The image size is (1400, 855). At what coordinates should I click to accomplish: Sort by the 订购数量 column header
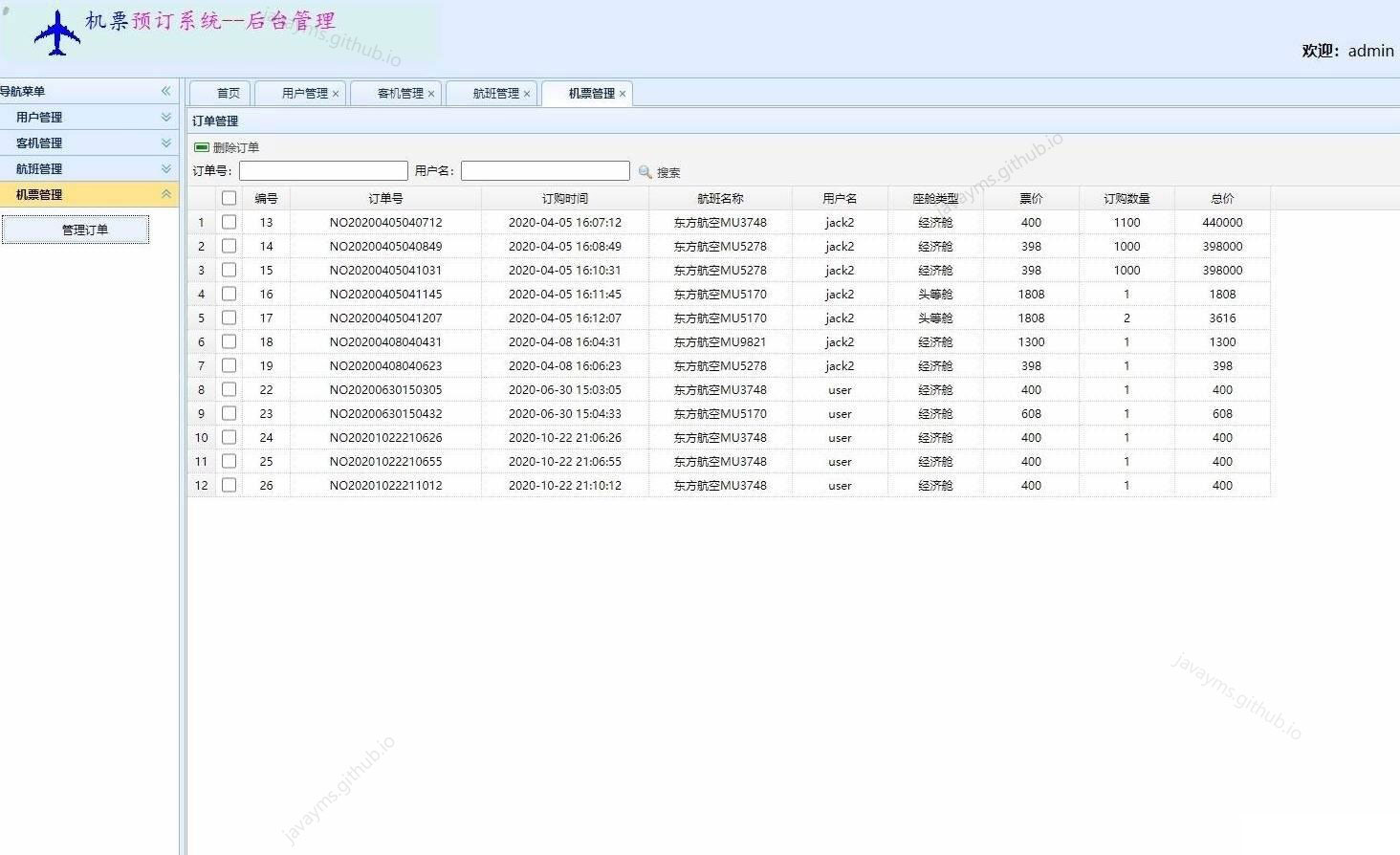point(1127,199)
